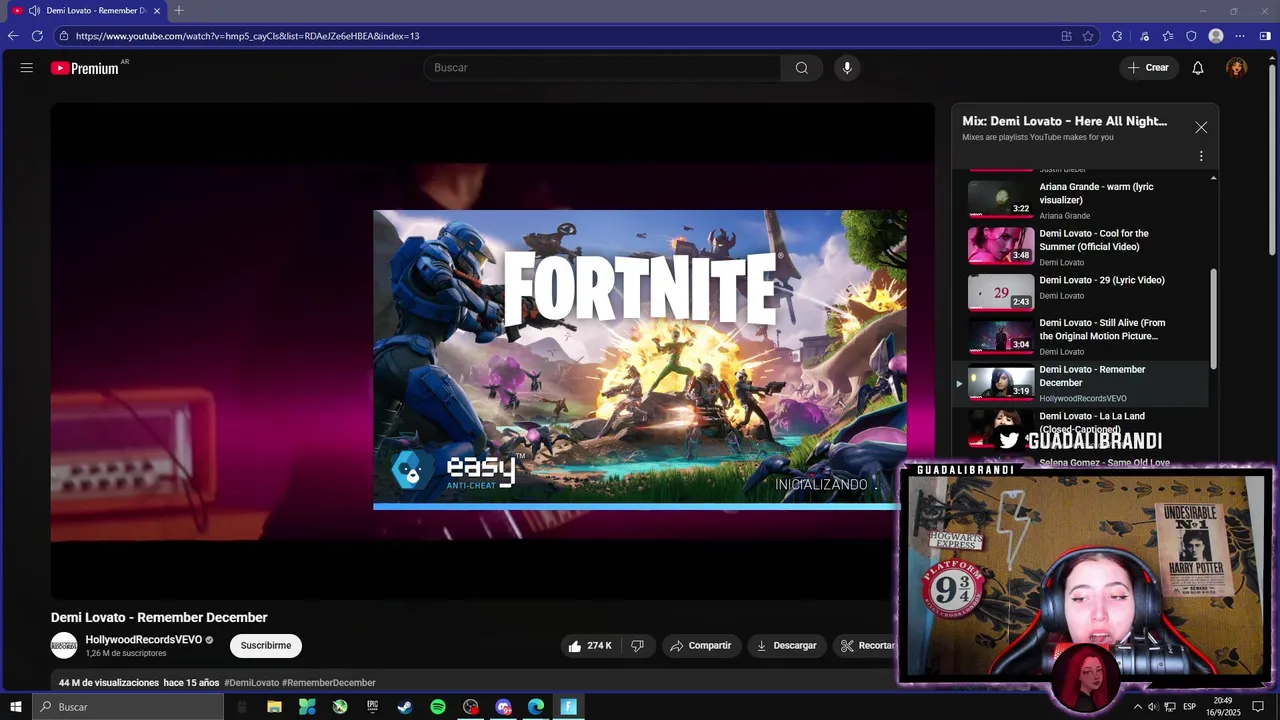Open YouTube notifications bell
1280x720 pixels.
coord(1198,68)
